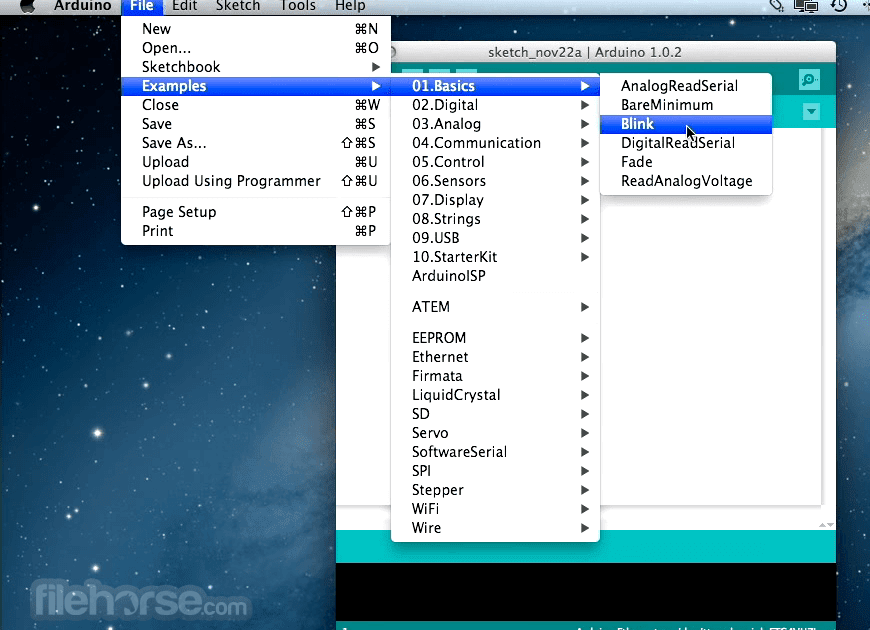
Task: Expand Firmata library examples
Action: [495, 376]
